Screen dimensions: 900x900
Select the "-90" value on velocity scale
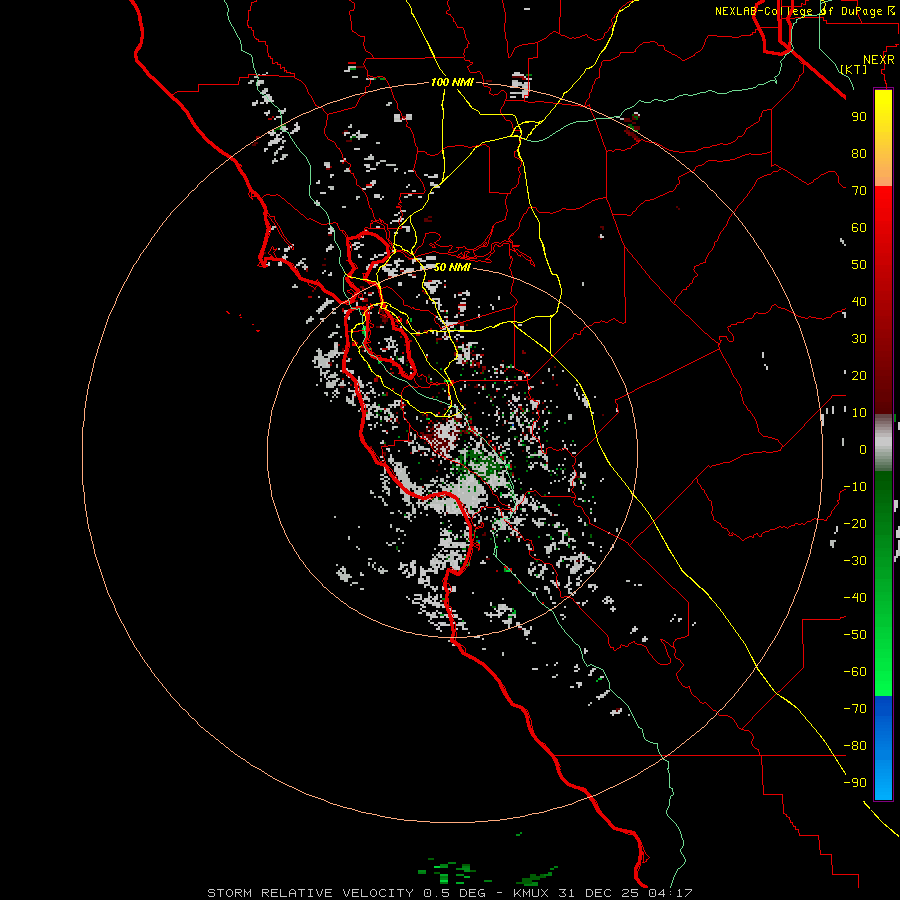click(x=855, y=783)
